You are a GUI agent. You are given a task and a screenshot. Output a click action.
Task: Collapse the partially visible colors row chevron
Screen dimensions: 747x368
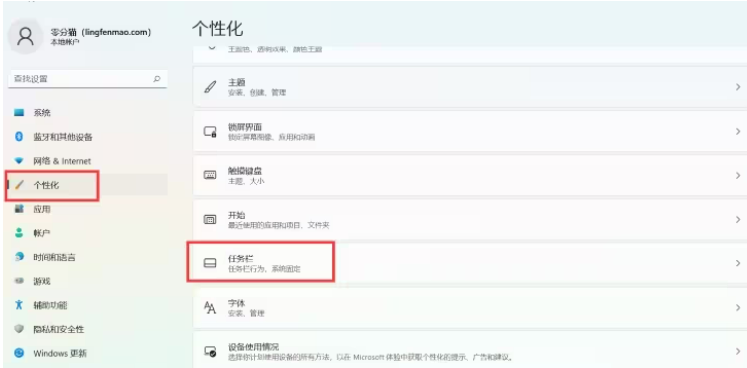coord(212,49)
